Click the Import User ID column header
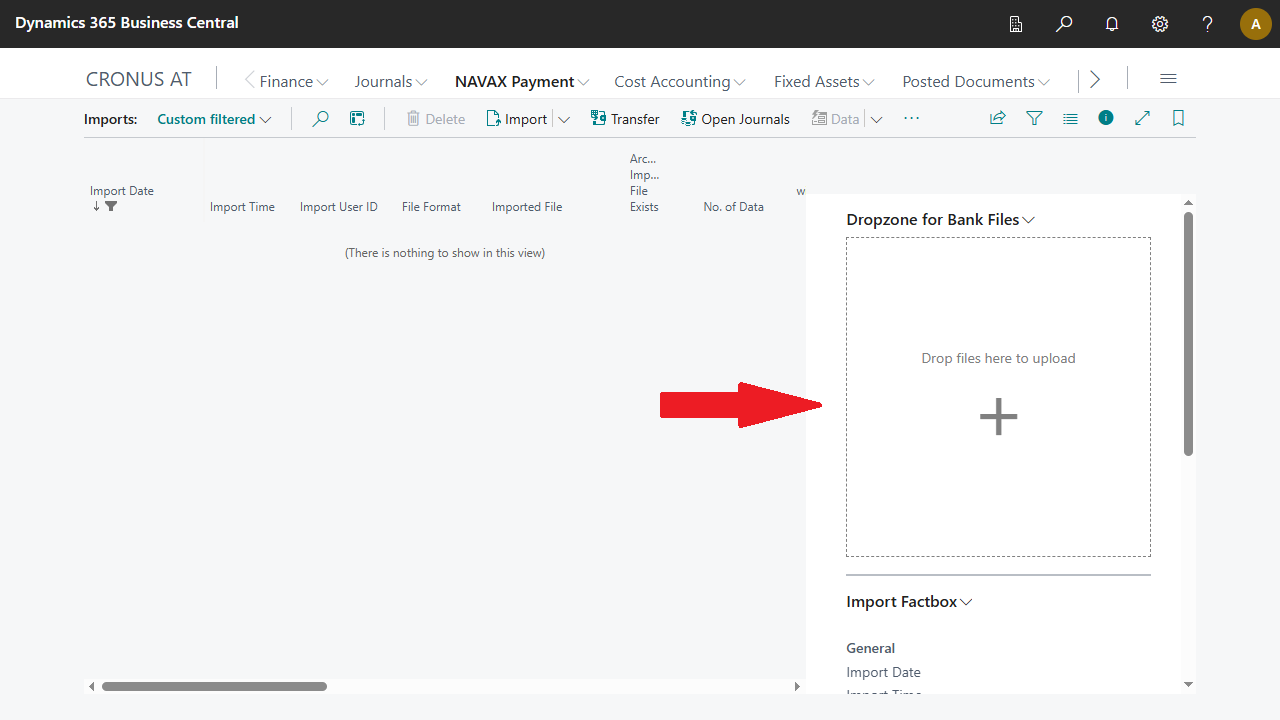The image size is (1280, 720). pyautogui.click(x=339, y=207)
